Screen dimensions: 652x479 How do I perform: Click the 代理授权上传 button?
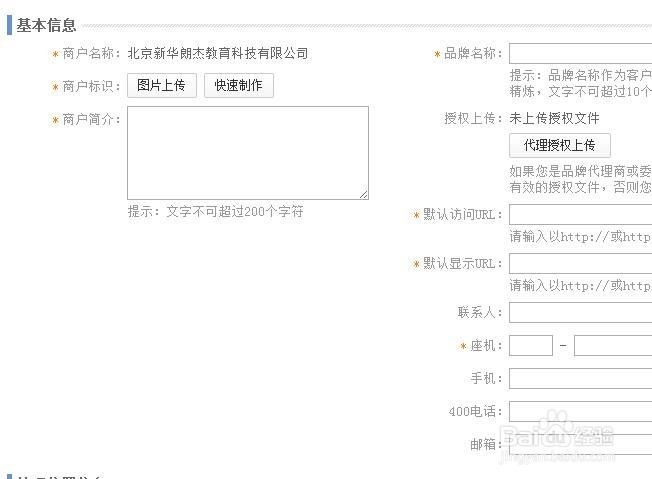click(x=560, y=145)
